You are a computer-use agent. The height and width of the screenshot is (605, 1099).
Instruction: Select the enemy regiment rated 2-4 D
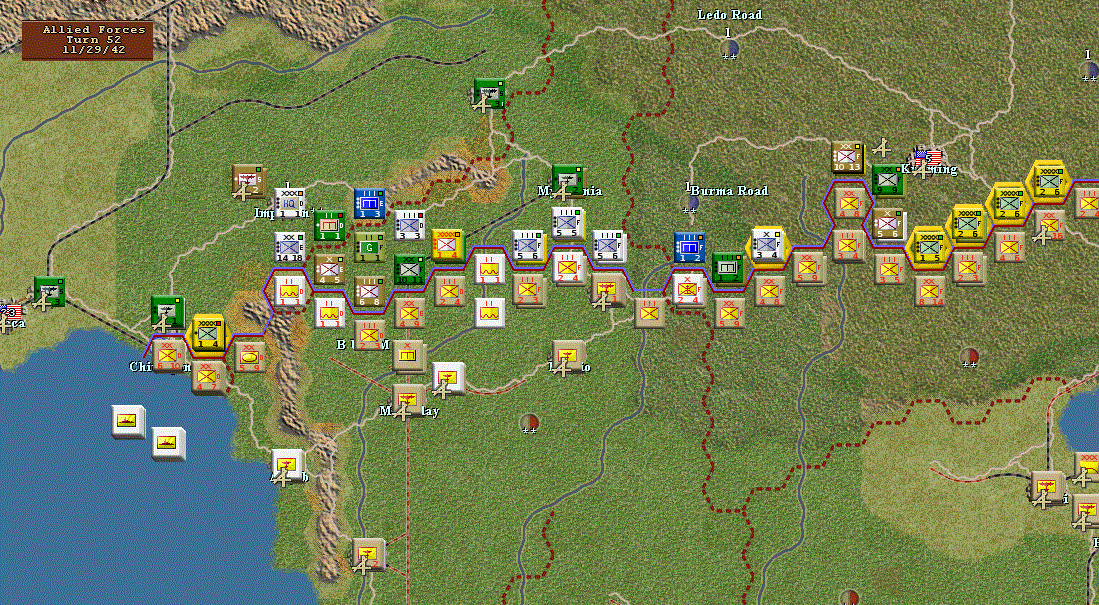pos(449,291)
